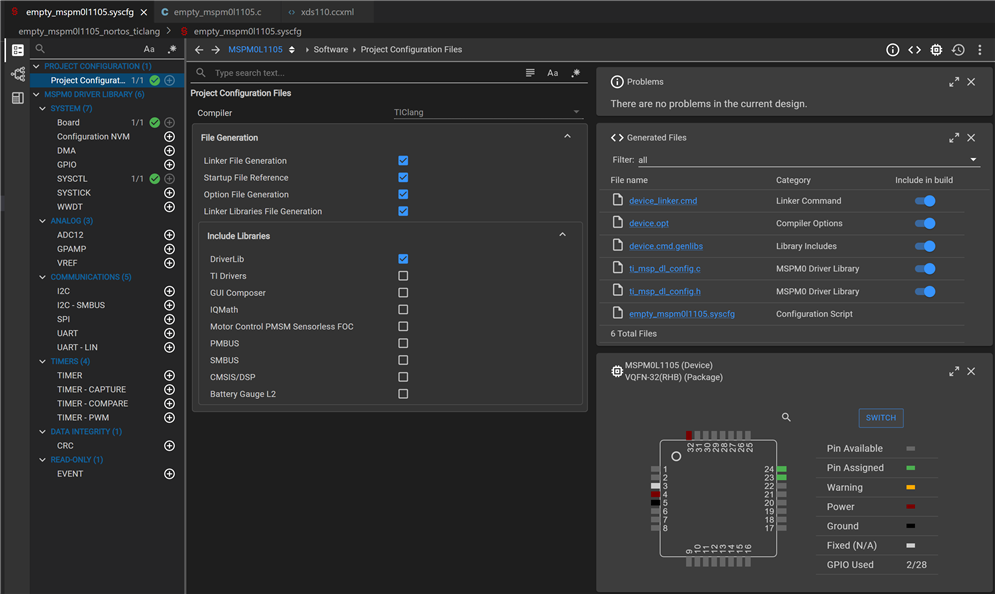Open the device_linker.cmd file link
Viewport: 995px width, 594px height.
[x=663, y=201]
